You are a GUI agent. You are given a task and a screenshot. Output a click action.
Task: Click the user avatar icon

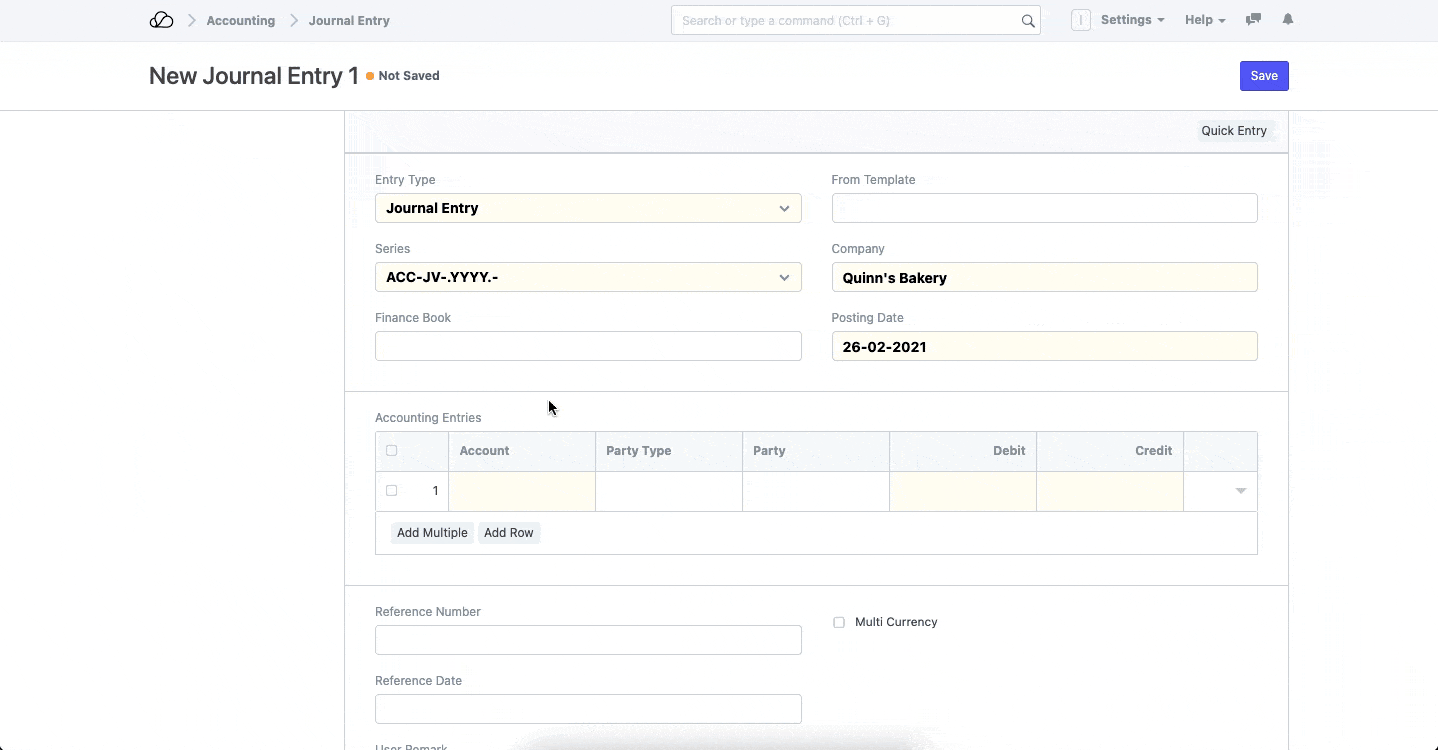(1080, 20)
